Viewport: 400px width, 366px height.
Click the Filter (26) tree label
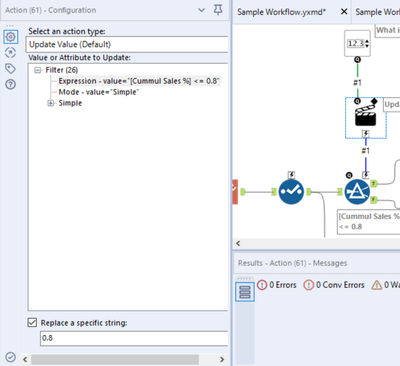pyautogui.click(x=62, y=70)
